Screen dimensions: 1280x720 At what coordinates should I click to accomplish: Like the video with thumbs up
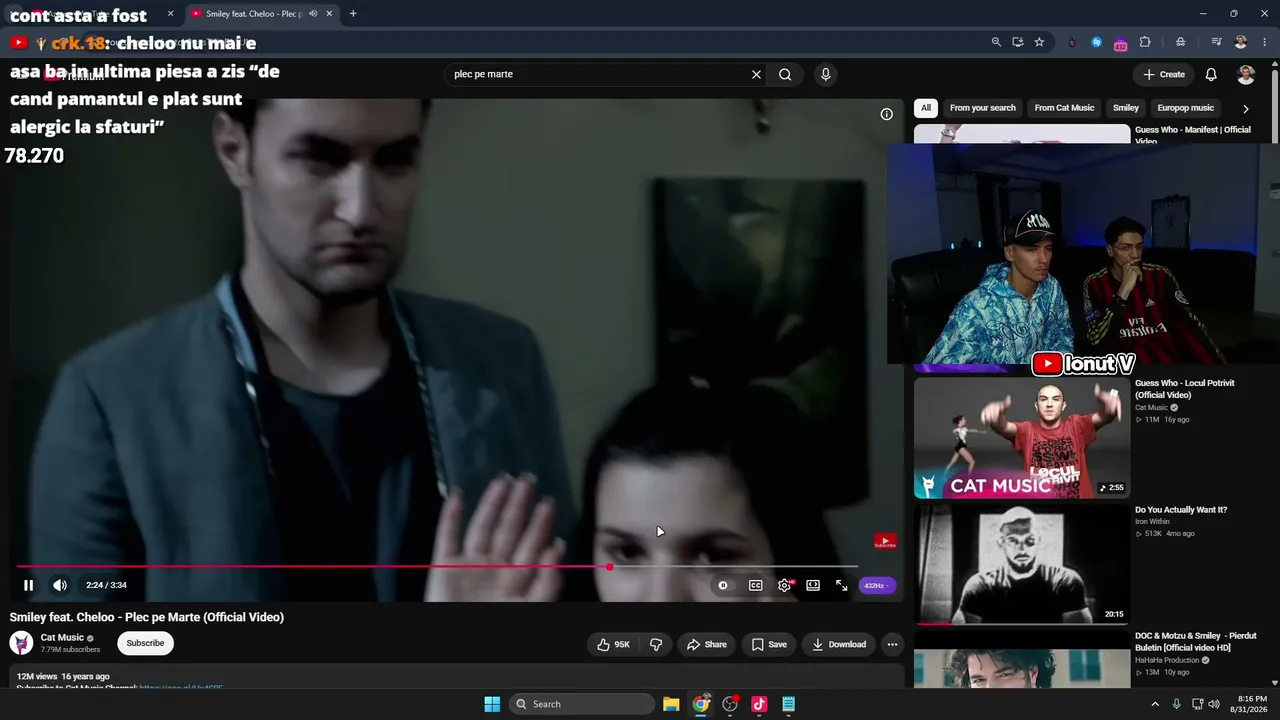tap(613, 645)
